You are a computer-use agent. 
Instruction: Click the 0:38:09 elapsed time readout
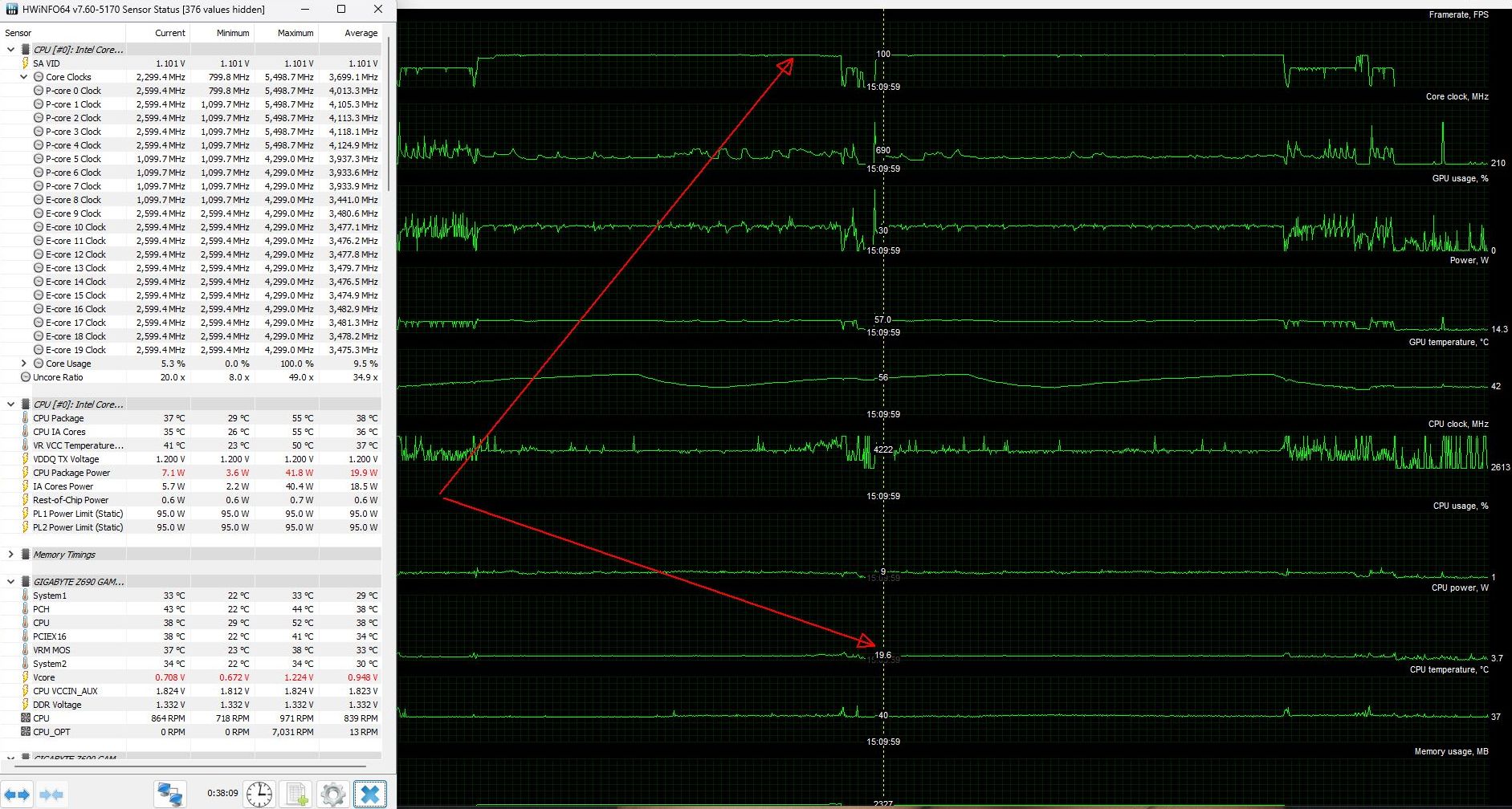tap(222, 793)
